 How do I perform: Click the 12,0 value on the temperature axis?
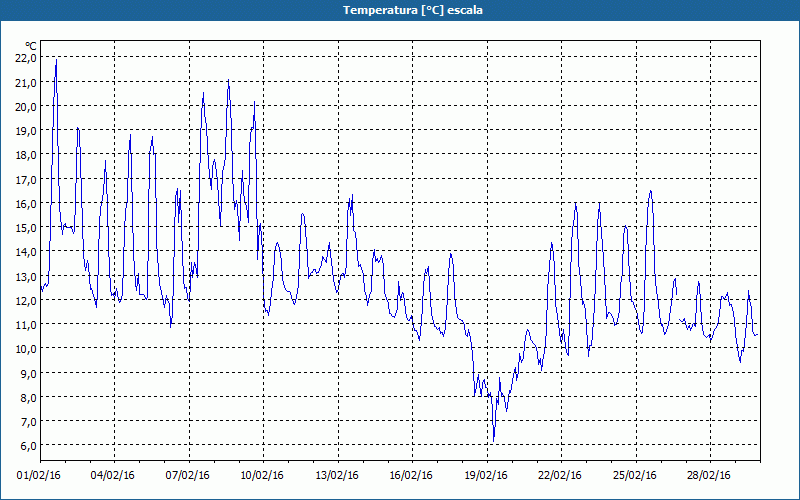[26, 301]
